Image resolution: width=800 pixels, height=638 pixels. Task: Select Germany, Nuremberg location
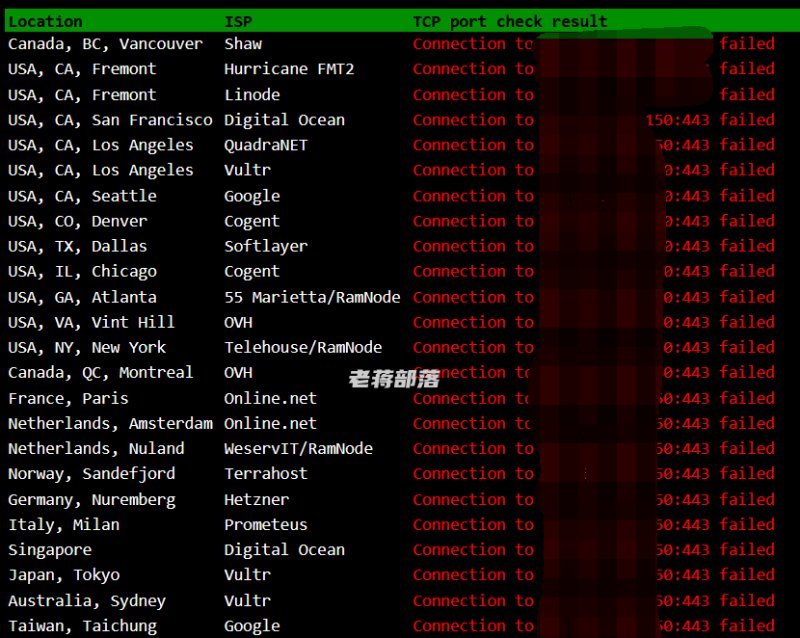tap(92, 500)
